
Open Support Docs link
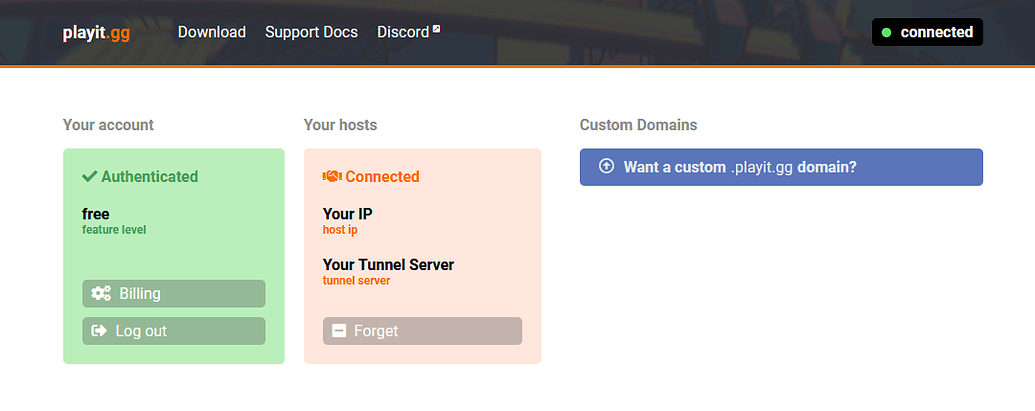point(312,32)
